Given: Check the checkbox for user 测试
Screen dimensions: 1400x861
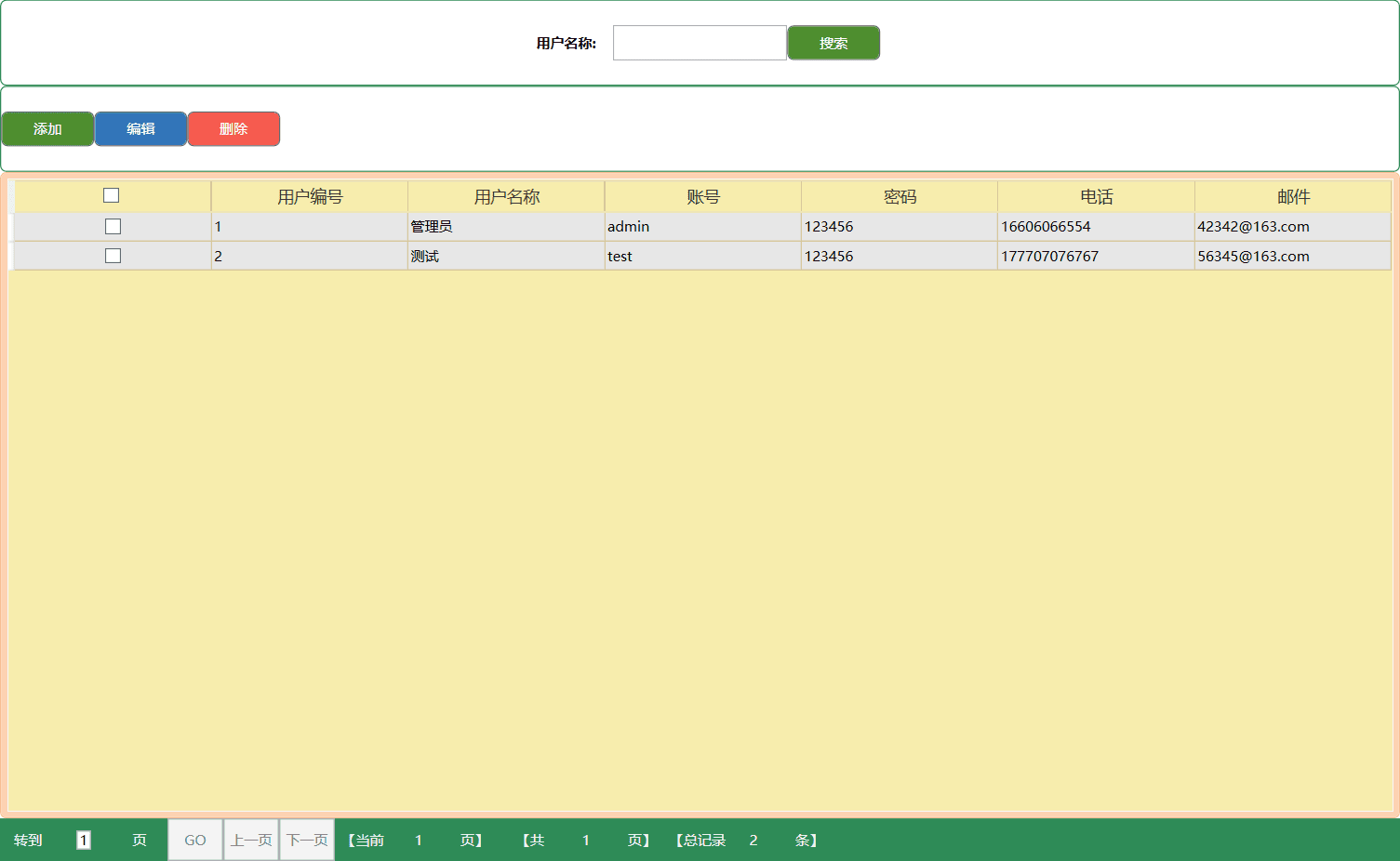Looking at the screenshot, I should [113, 256].
